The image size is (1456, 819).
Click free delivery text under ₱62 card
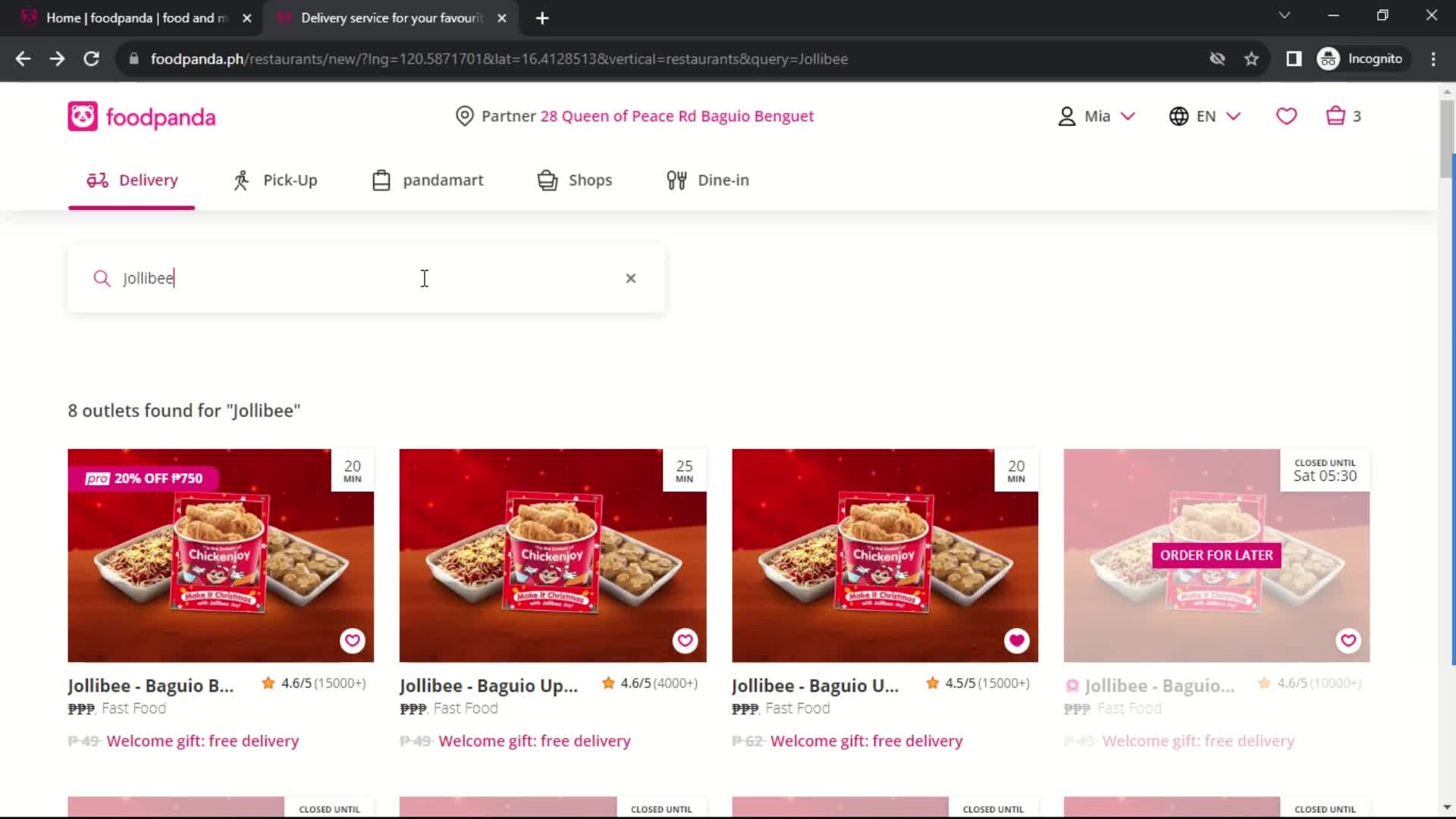pyautogui.click(x=866, y=741)
